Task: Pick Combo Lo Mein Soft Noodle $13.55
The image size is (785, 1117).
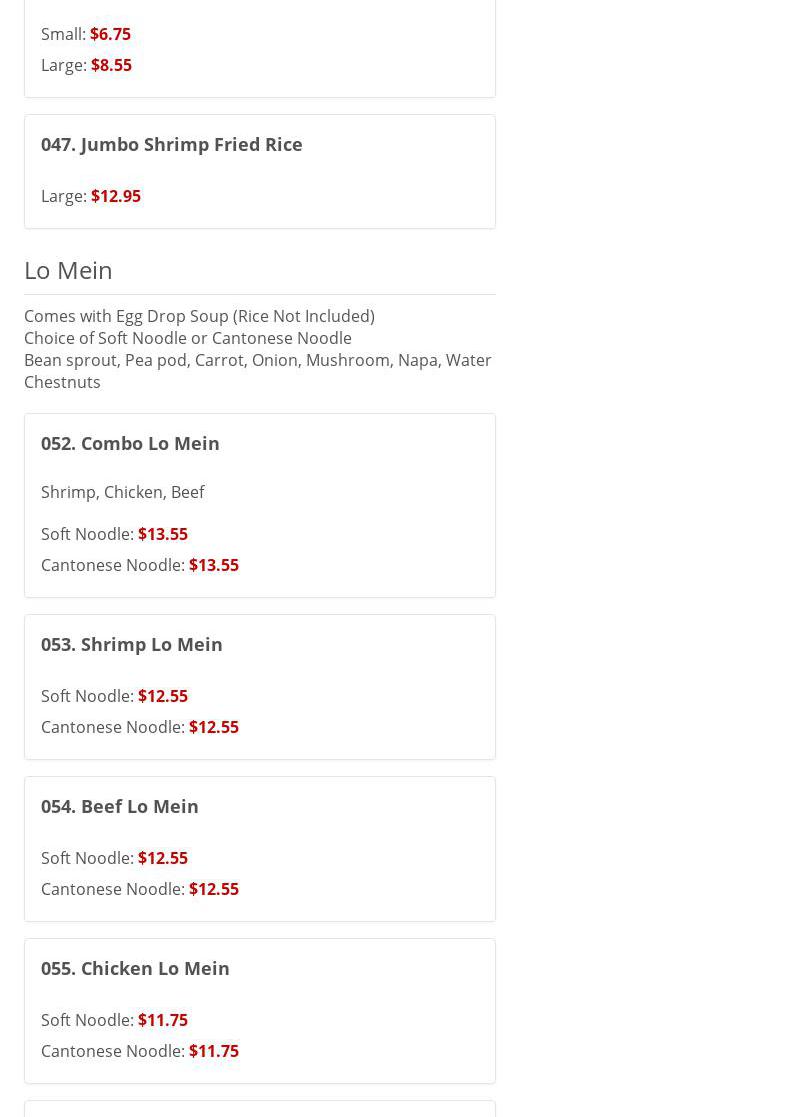Action: [x=114, y=534]
